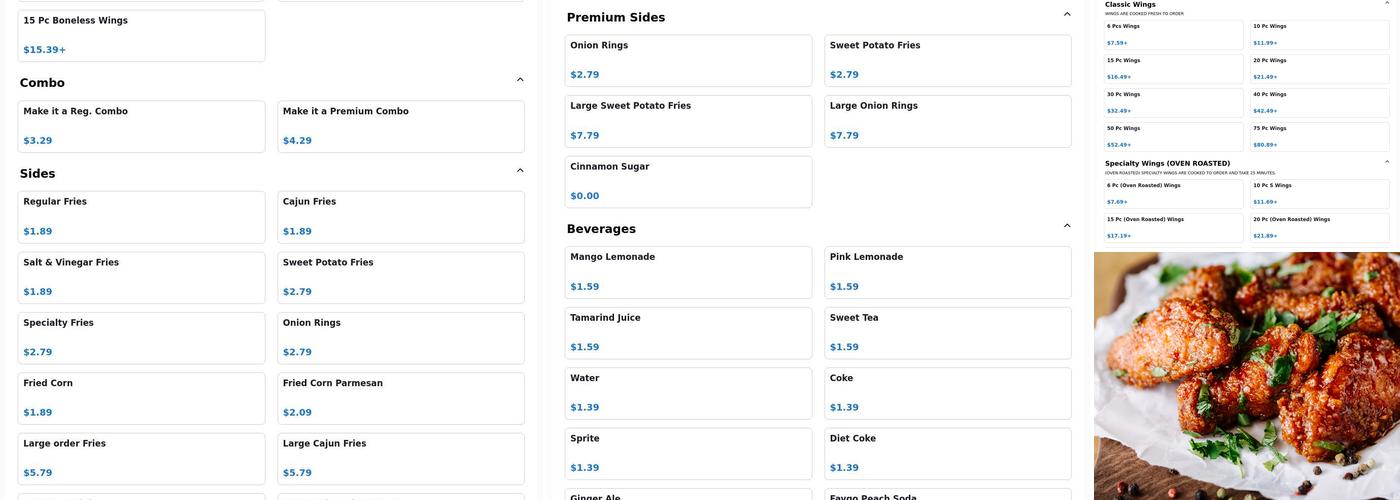Add Make it a Premium Combo
Image resolution: width=1400 pixels, height=500 pixels.
[400, 126]
